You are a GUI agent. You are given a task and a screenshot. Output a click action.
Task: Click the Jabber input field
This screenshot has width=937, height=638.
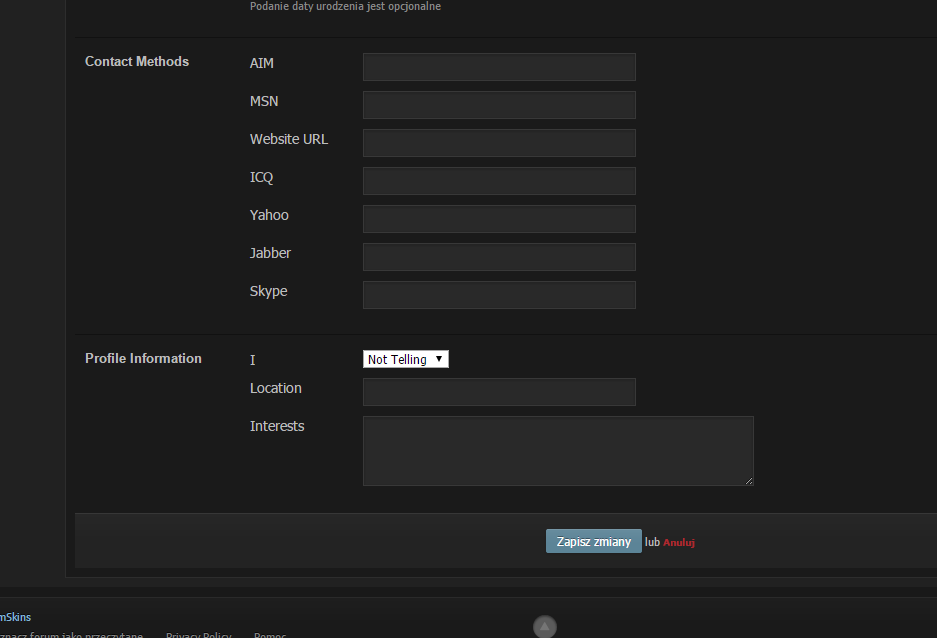(x=498, y=257)
